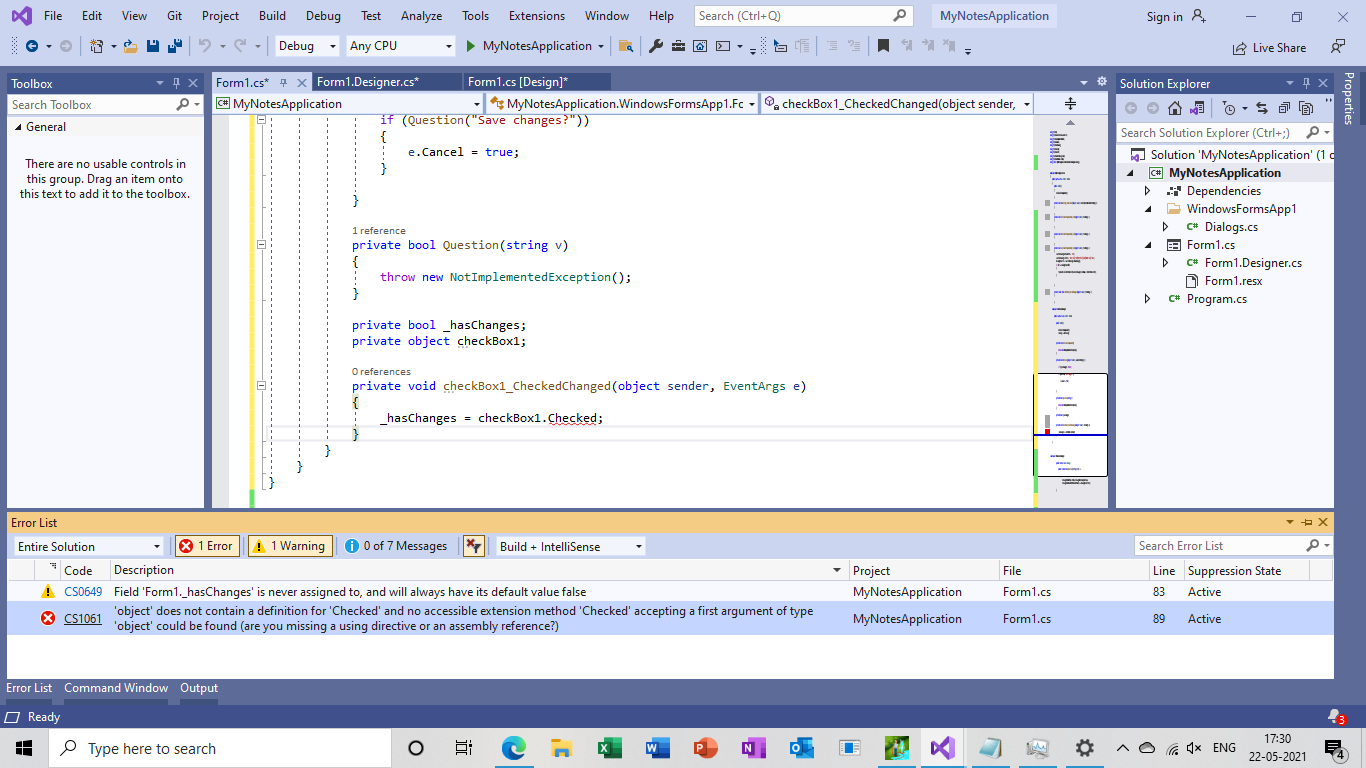The height and width of the screenshot is (768, 1366).
Task: Open the File menu
Action: pos(53,16)
